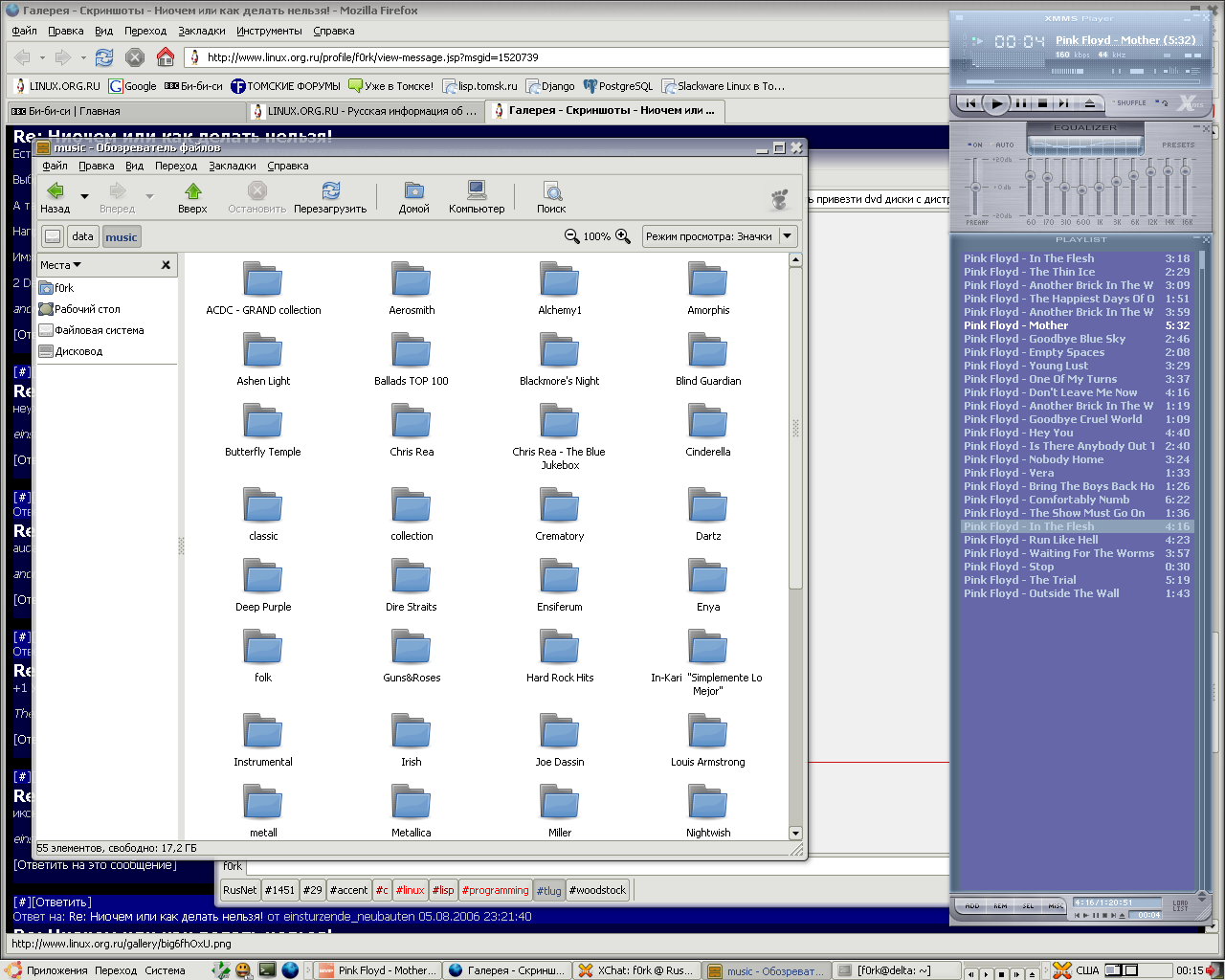Zoom out the file browser icon view
Image resolution: width=1225 pixels, height=980 pixels.
572,236
